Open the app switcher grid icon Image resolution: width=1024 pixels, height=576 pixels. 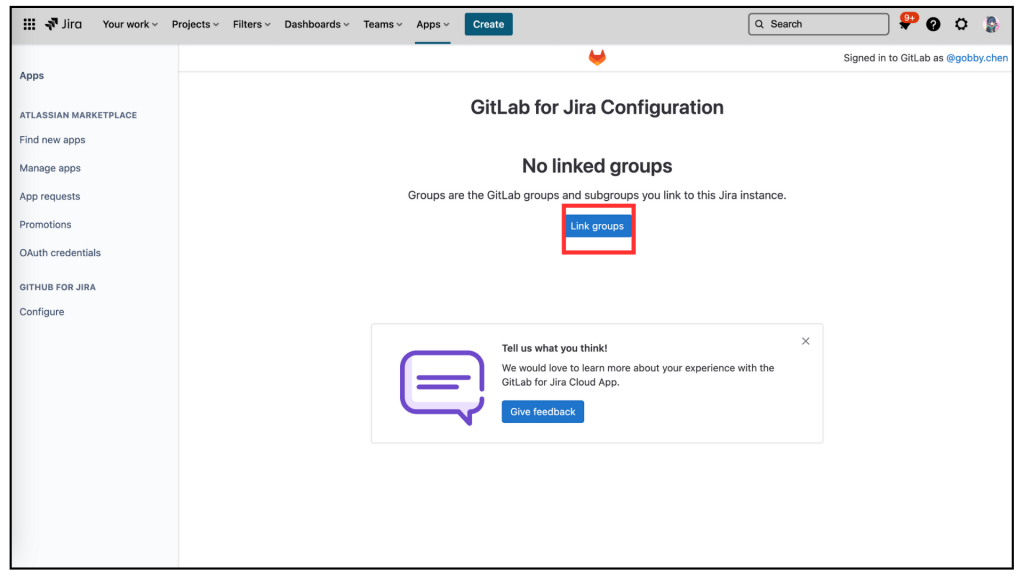29,24
